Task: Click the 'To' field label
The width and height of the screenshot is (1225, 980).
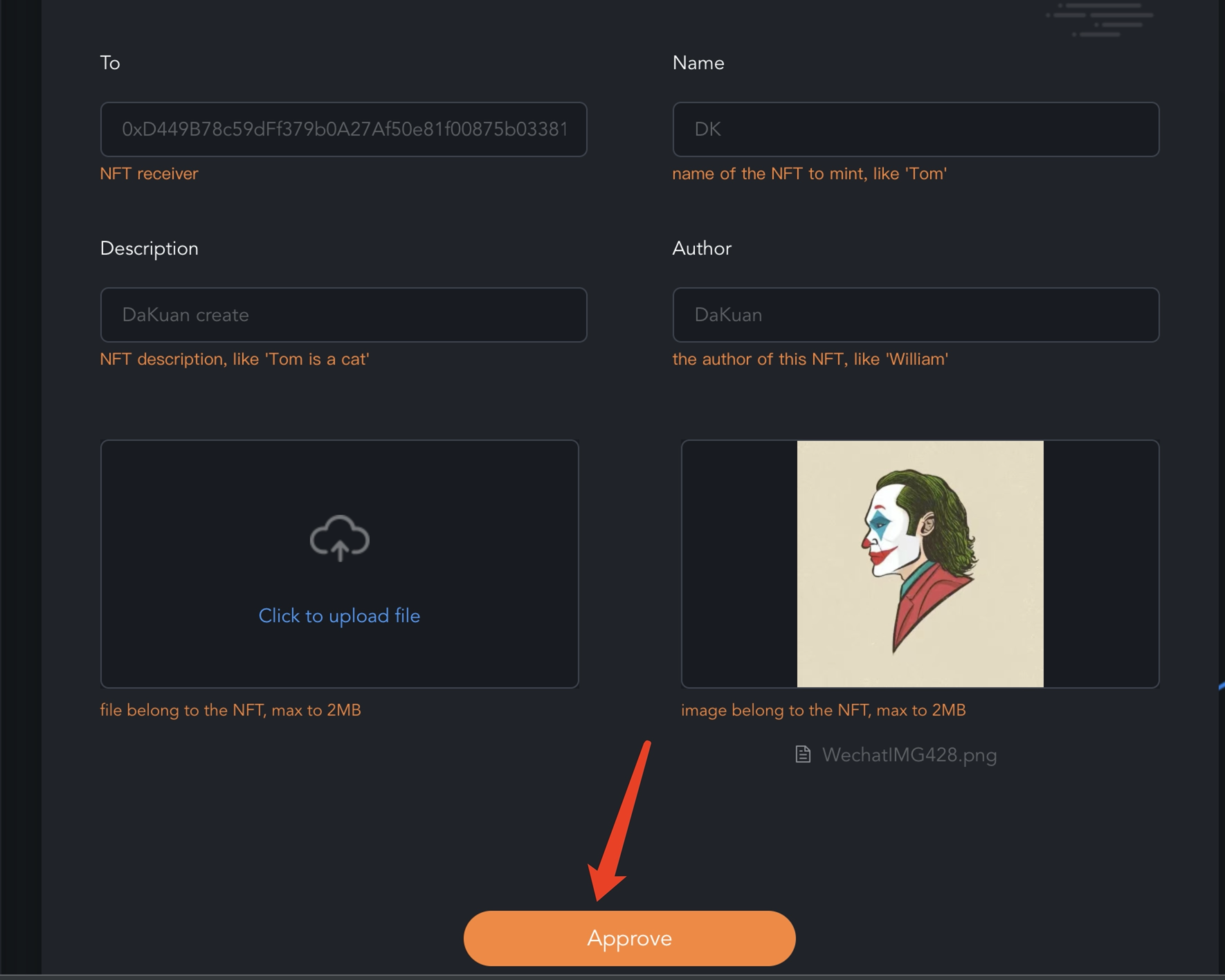Action: (x=110, y=63)
